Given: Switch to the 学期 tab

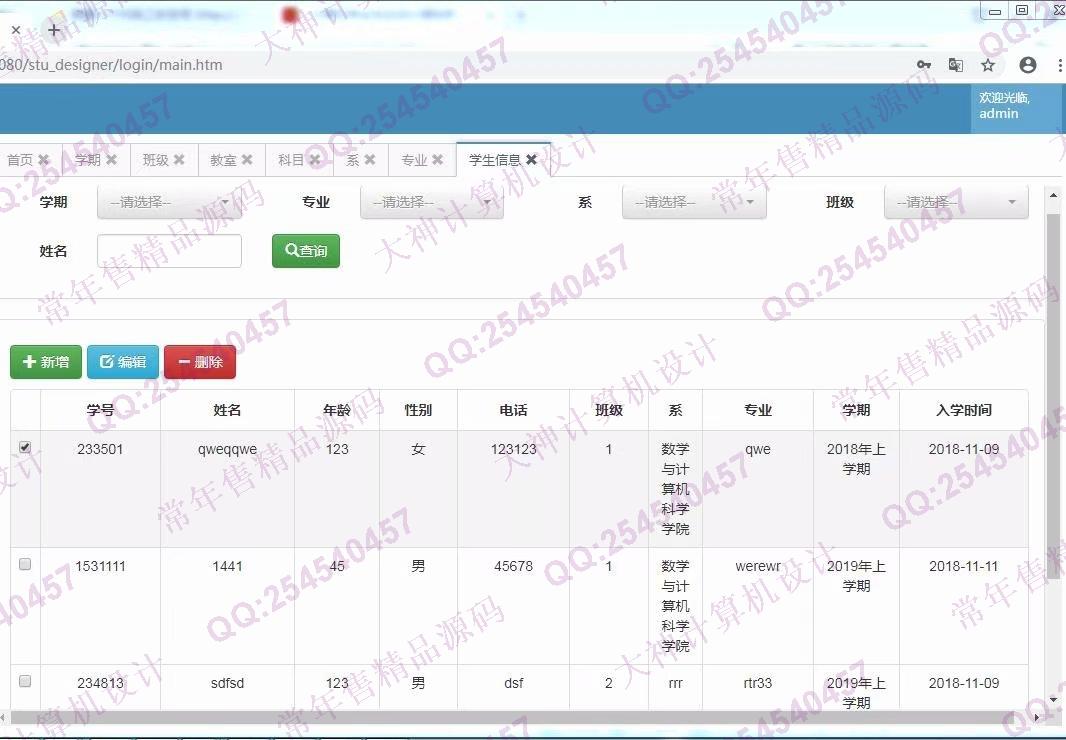Looking at the screenshot, I should click(x=87, y=160).
